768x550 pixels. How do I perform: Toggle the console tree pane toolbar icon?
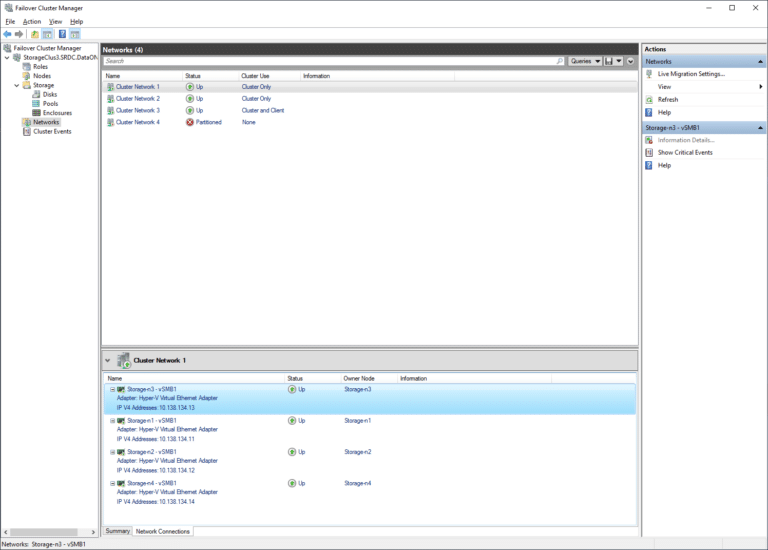point(48,34)
